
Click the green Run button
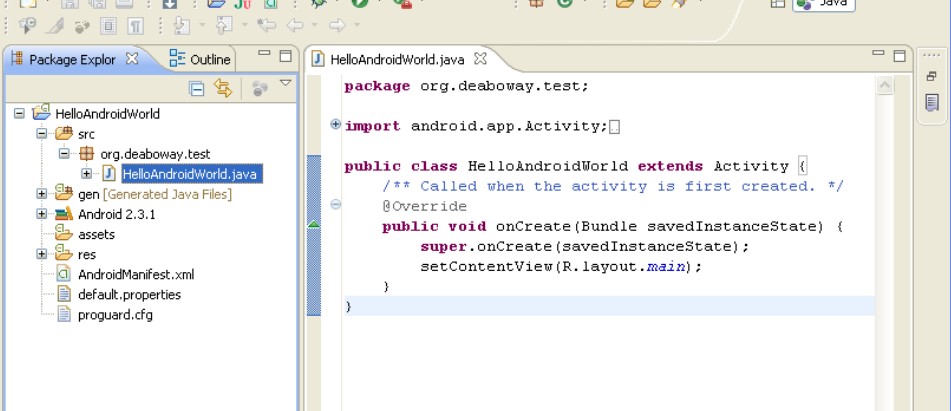tap(360, 3)
